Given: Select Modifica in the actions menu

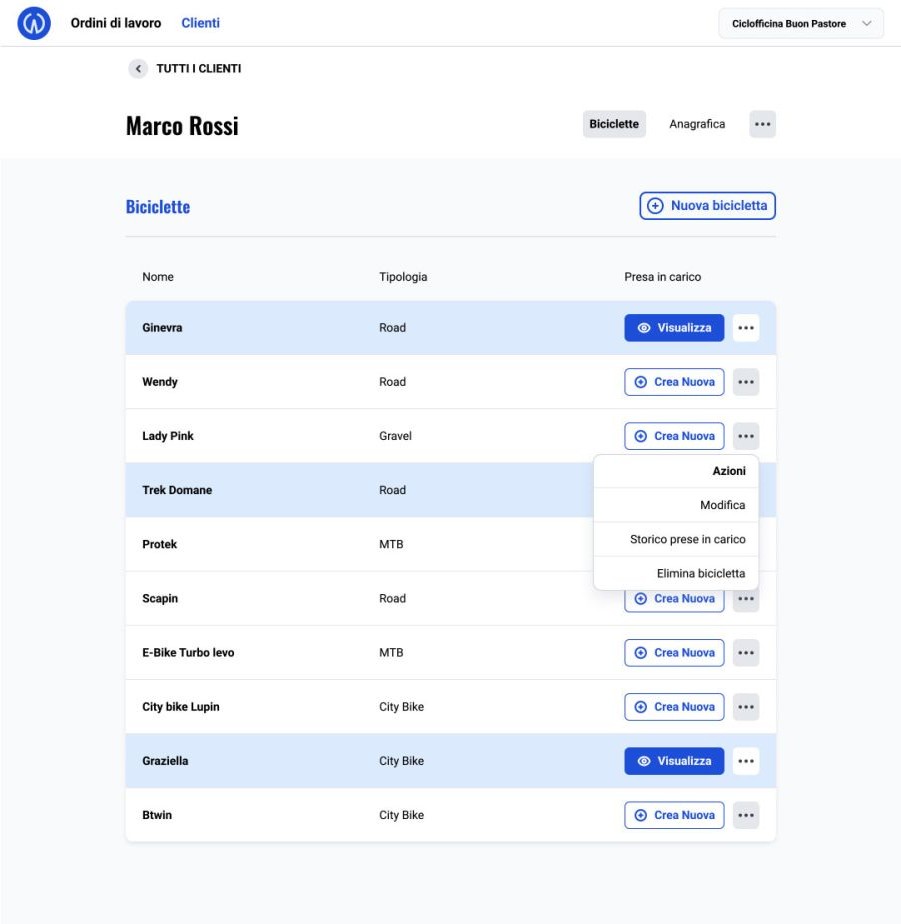Looking at the screenshot, I should 722,505.
